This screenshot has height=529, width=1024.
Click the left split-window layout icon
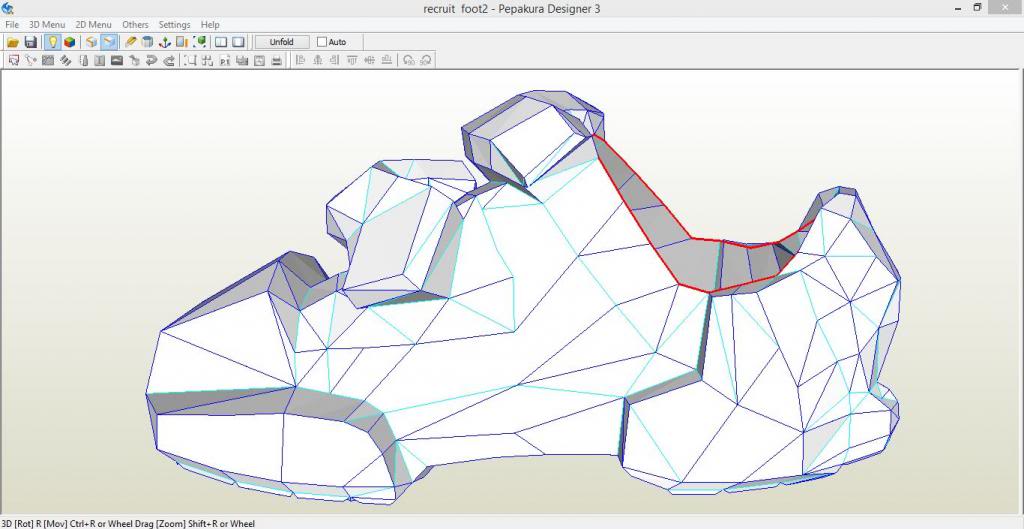coord(221,42)
